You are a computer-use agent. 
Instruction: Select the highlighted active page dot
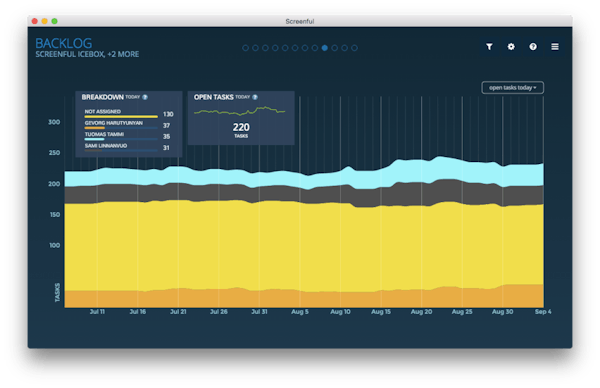(x=325, y=48)
